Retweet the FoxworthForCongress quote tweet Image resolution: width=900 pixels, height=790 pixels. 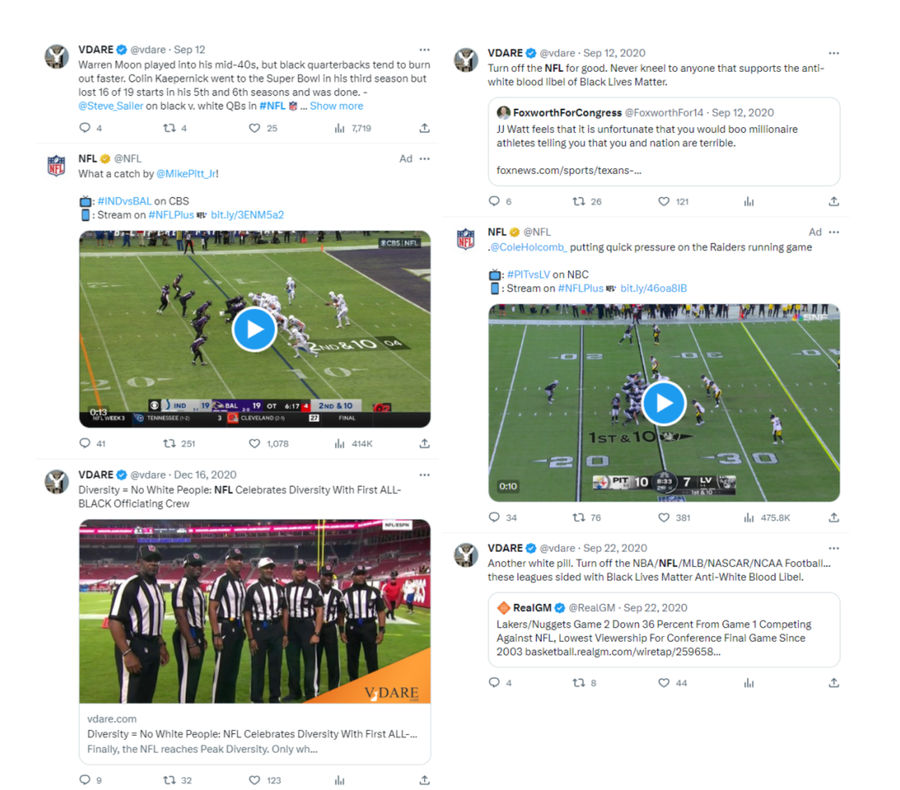pyautogui.click(x=579, y=202)
